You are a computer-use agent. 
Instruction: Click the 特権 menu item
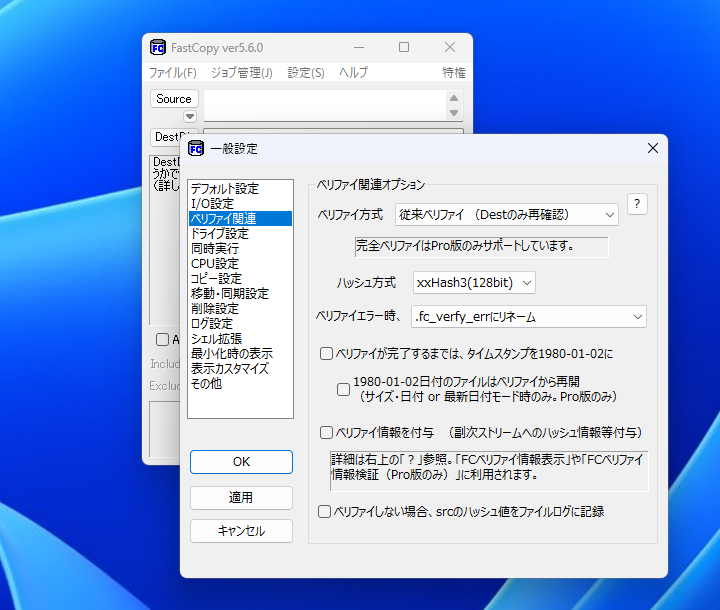pyautogui.click(x=454, y=73)
